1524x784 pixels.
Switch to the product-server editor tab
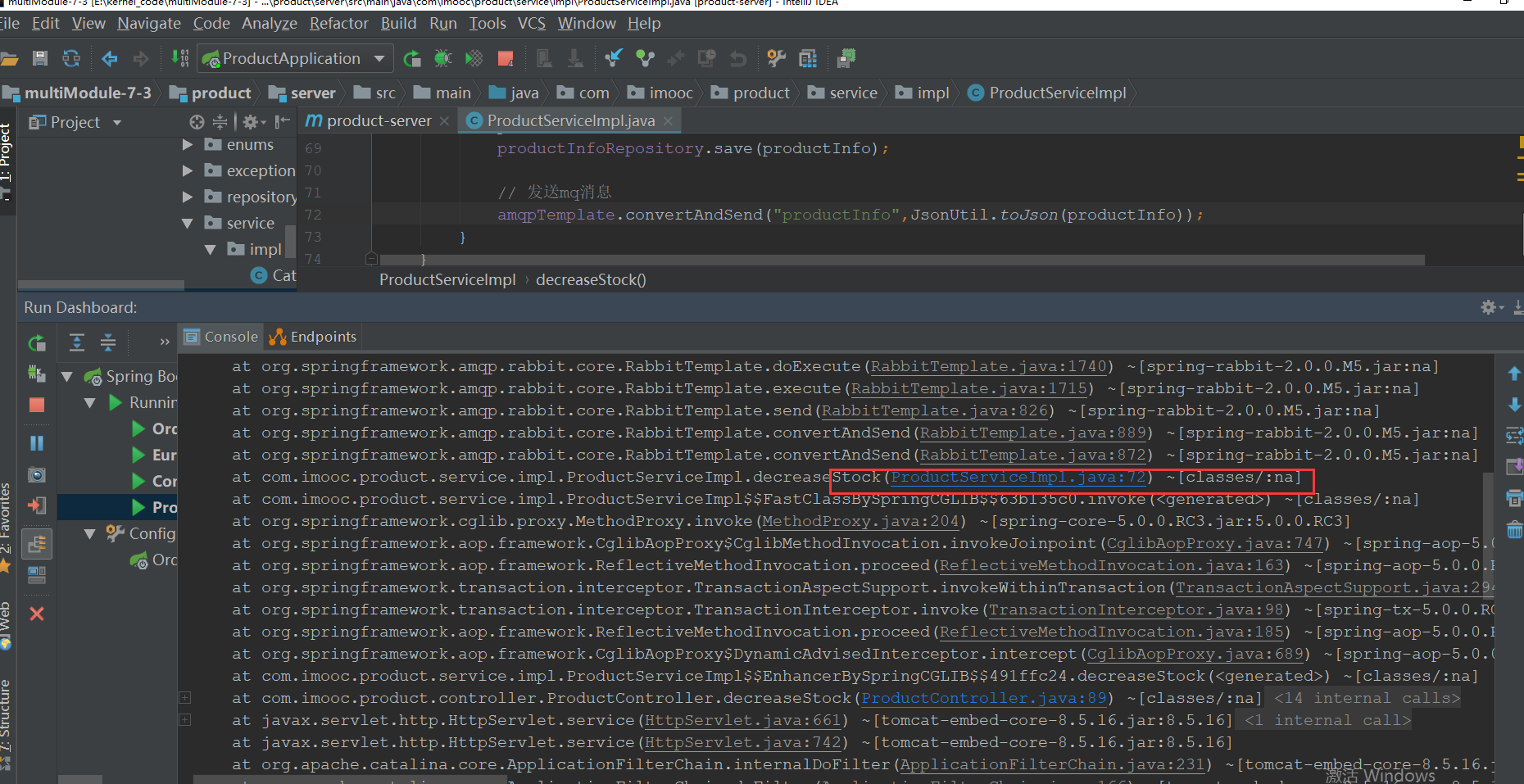click(376, 121)
